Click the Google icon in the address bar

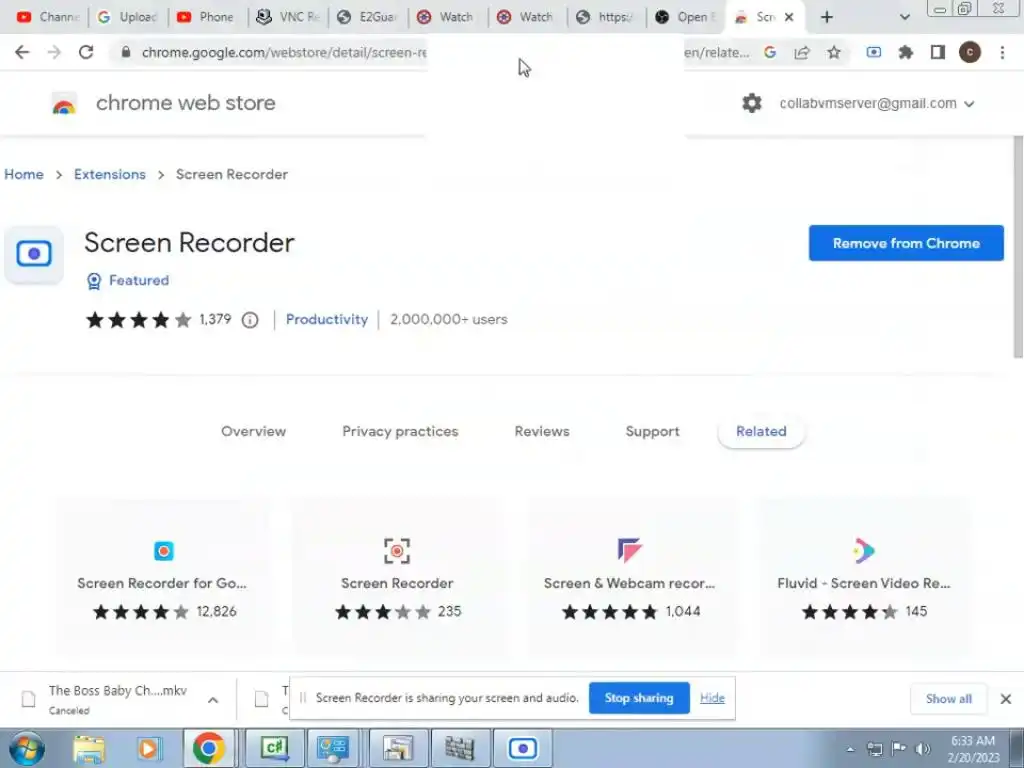click(x=770, y=52)
